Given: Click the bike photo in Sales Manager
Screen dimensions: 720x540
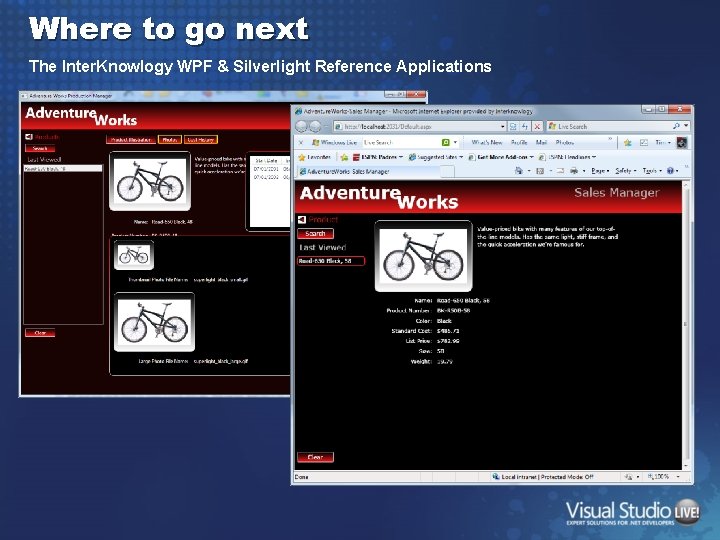Looking at the screenshot, I should (x=423, y=256).
